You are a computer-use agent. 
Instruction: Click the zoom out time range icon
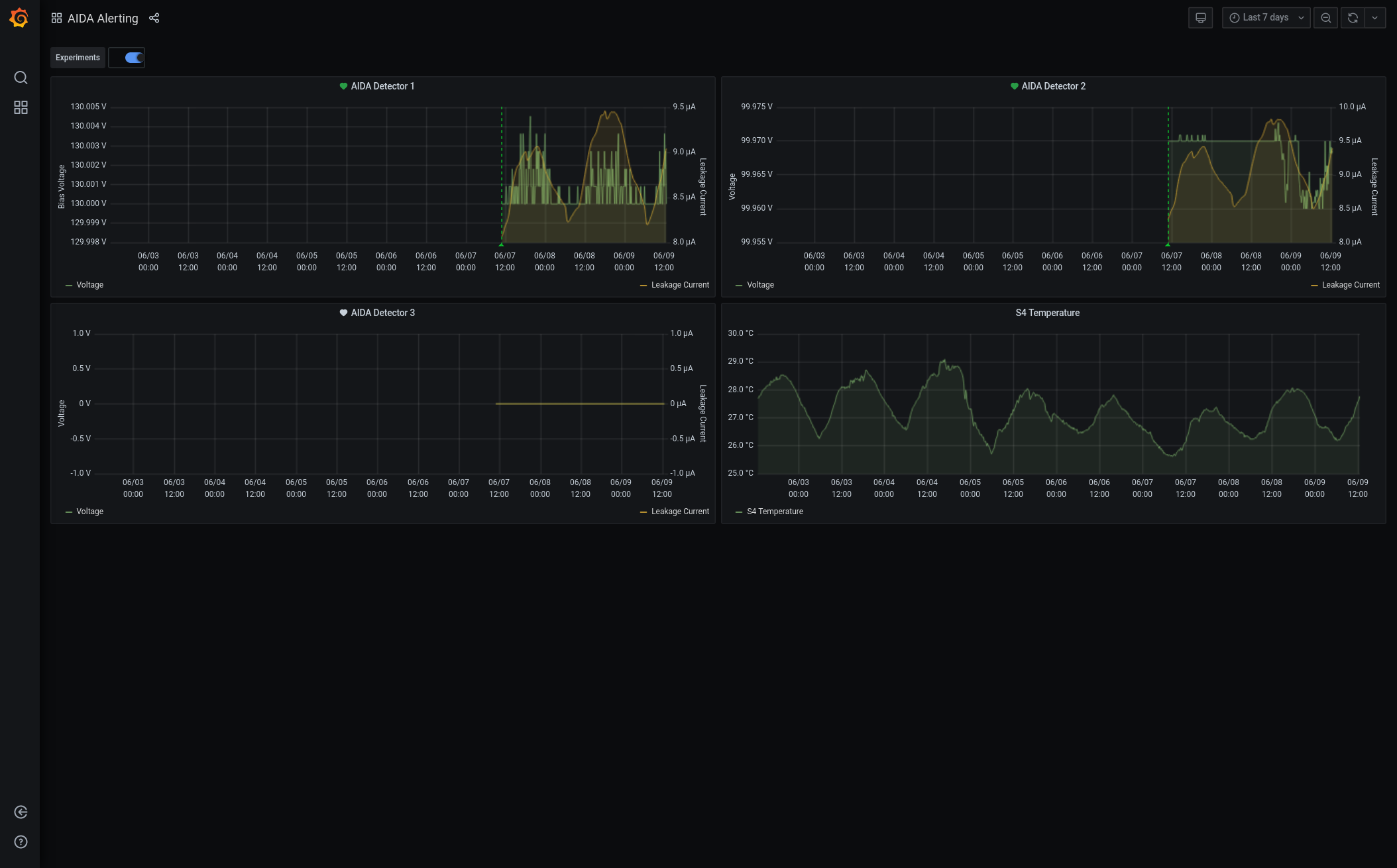(x=1325, y=18)
